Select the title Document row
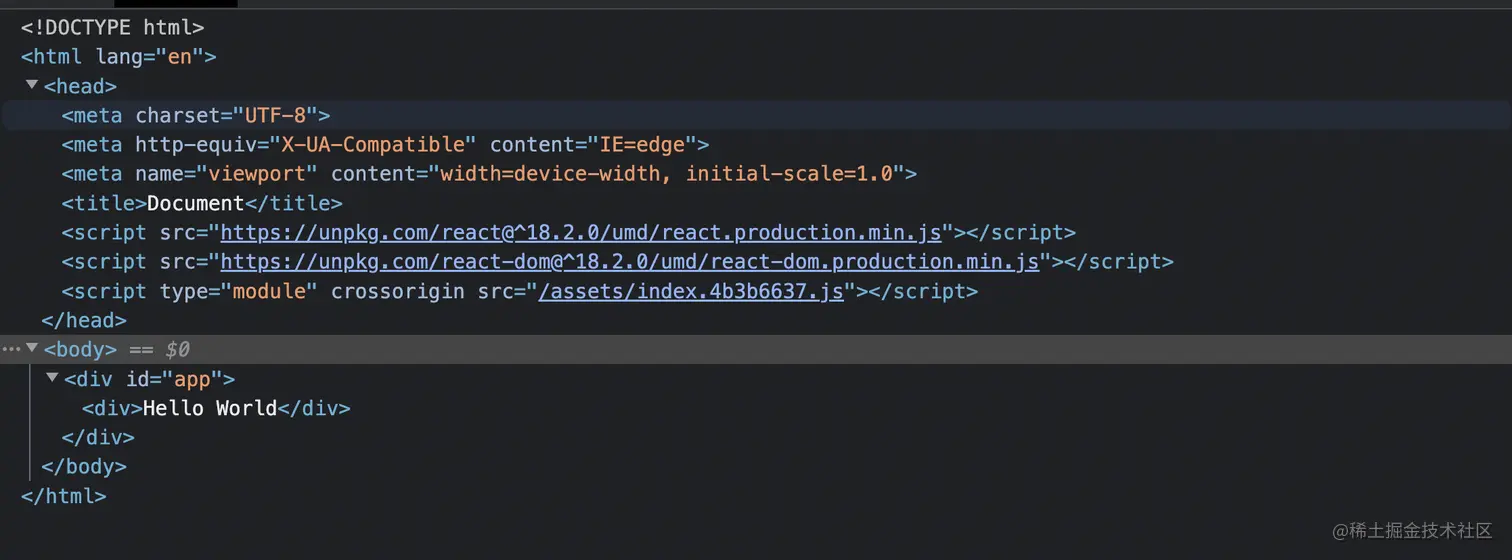 (x=202, y=203)
